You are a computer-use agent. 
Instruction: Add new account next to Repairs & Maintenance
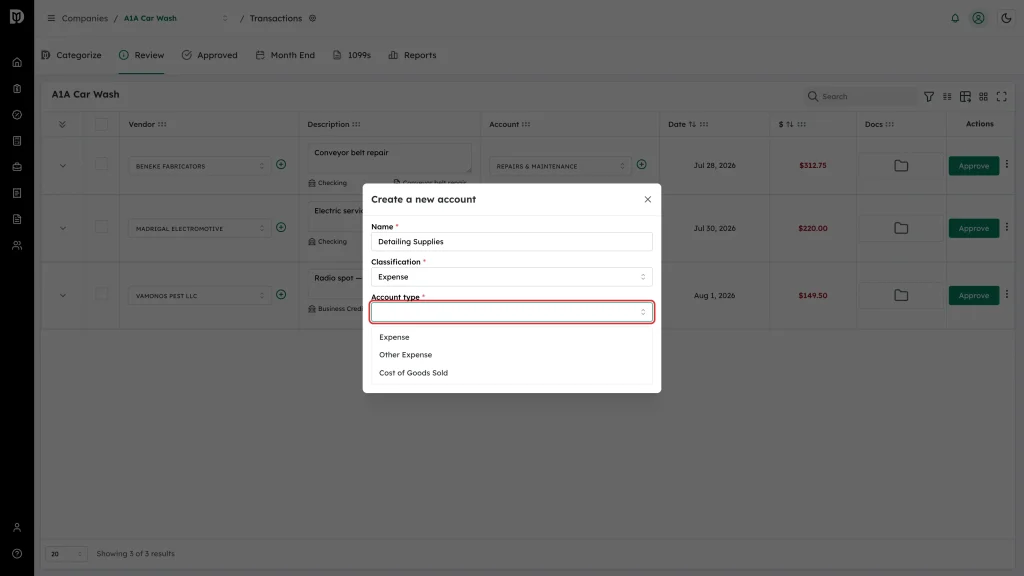click(641, 165)
